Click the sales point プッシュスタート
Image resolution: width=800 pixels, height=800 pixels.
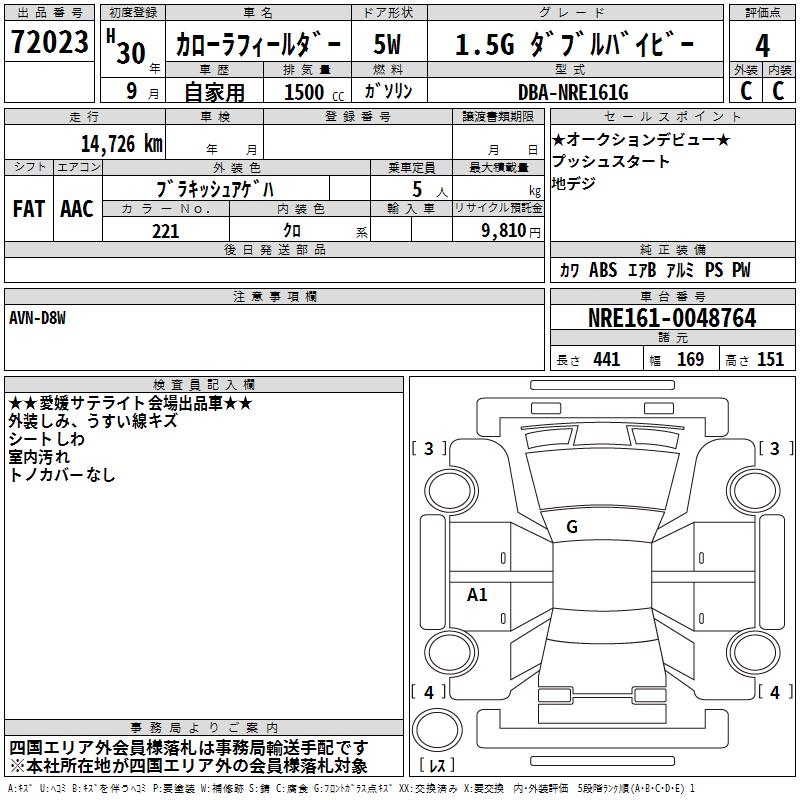tap(610, 161)
